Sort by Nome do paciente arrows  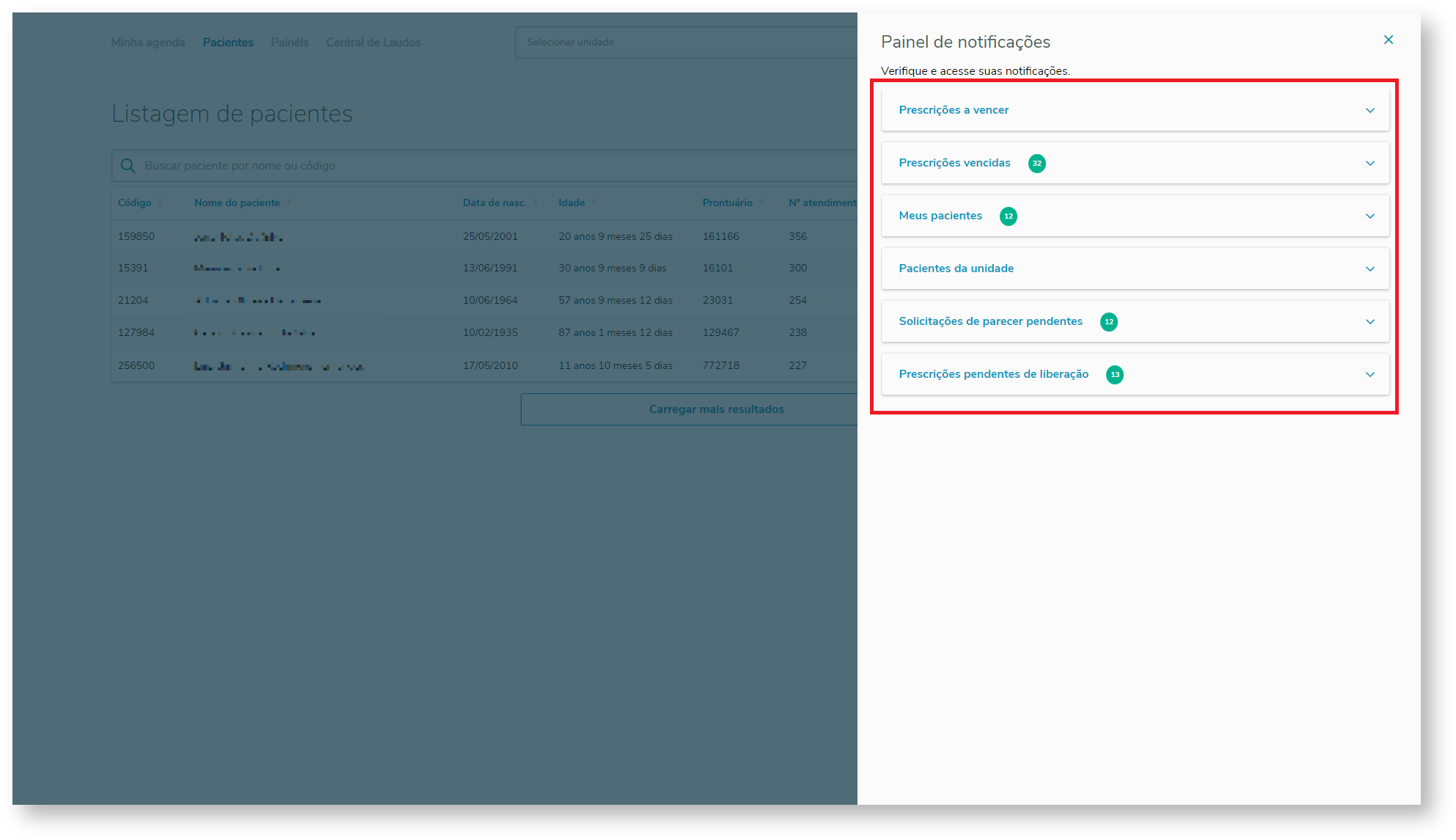pos(289,202)
